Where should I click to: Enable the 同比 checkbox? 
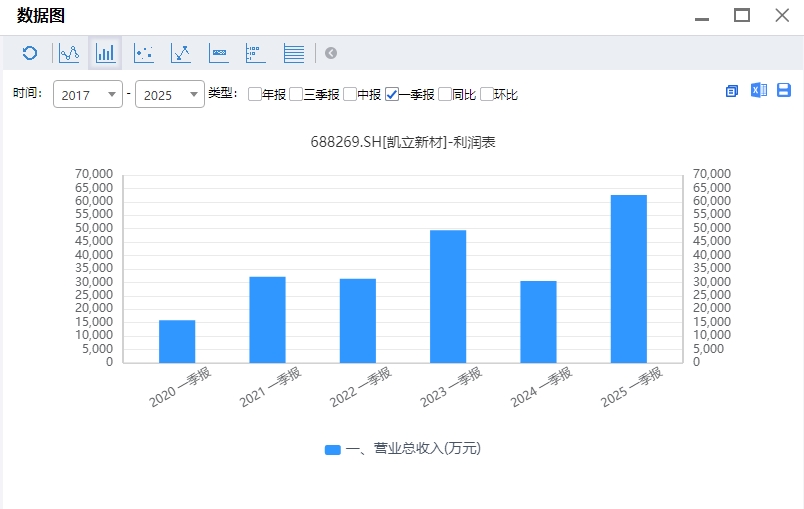445,94
